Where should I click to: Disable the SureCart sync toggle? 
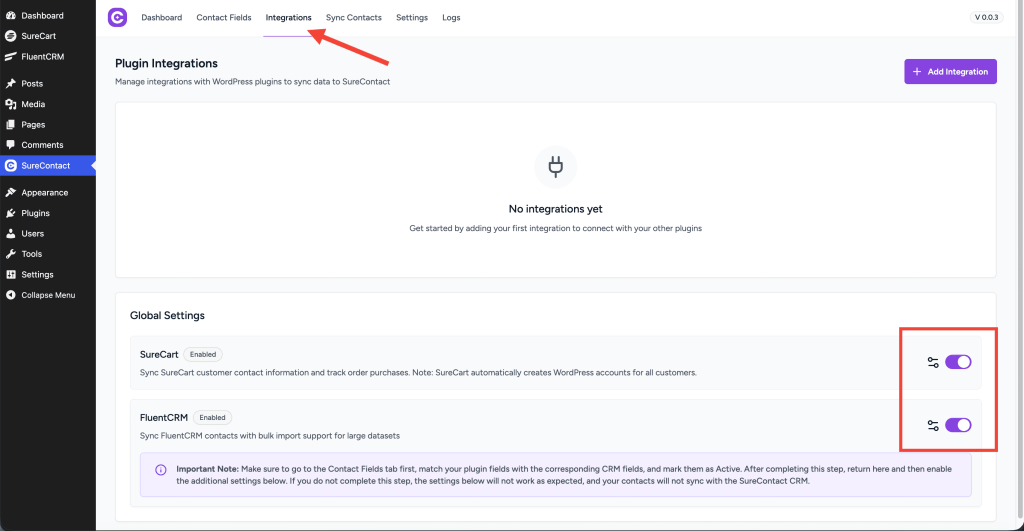(x=958, y=362)
